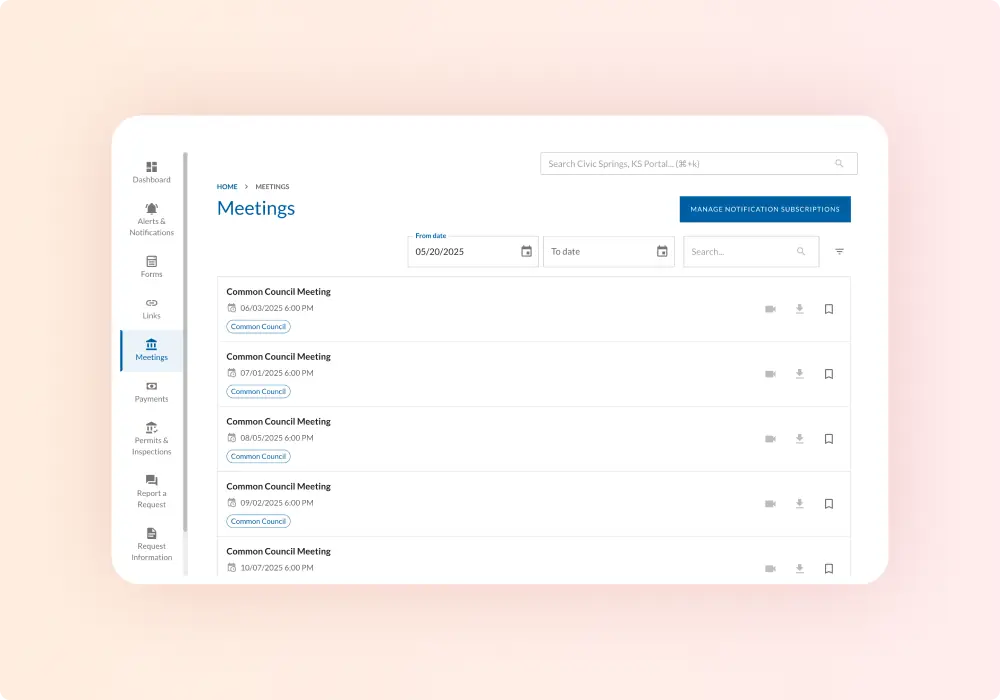Screen dimensions: 1000x700
Task: Open Alerts & Notifications in sidebar
Action: [151, 220]
